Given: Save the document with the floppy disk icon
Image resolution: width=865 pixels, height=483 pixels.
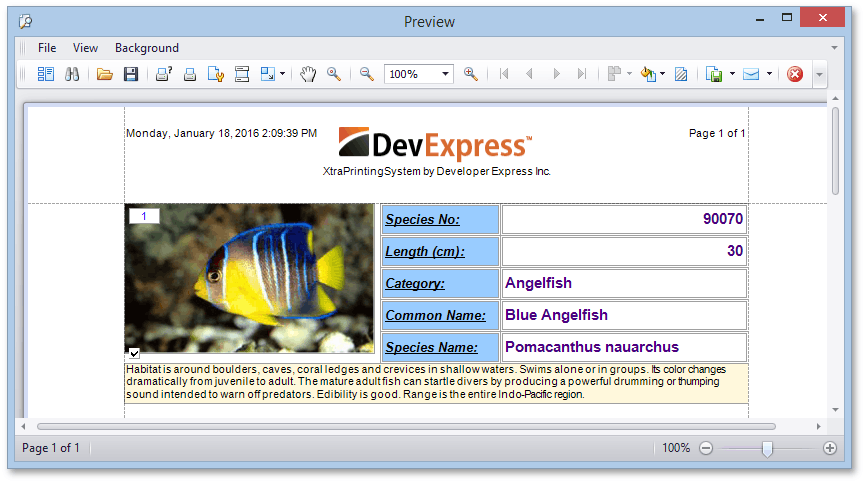Looking at the screenshot, I should coord(131,74).
